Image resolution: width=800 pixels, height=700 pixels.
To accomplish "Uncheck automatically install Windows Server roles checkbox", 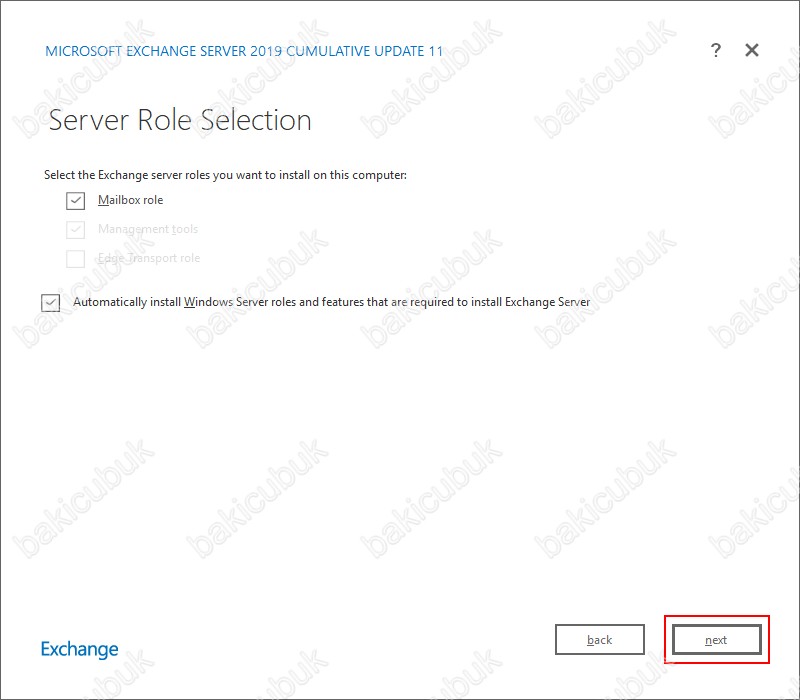I will click(51, 302).
